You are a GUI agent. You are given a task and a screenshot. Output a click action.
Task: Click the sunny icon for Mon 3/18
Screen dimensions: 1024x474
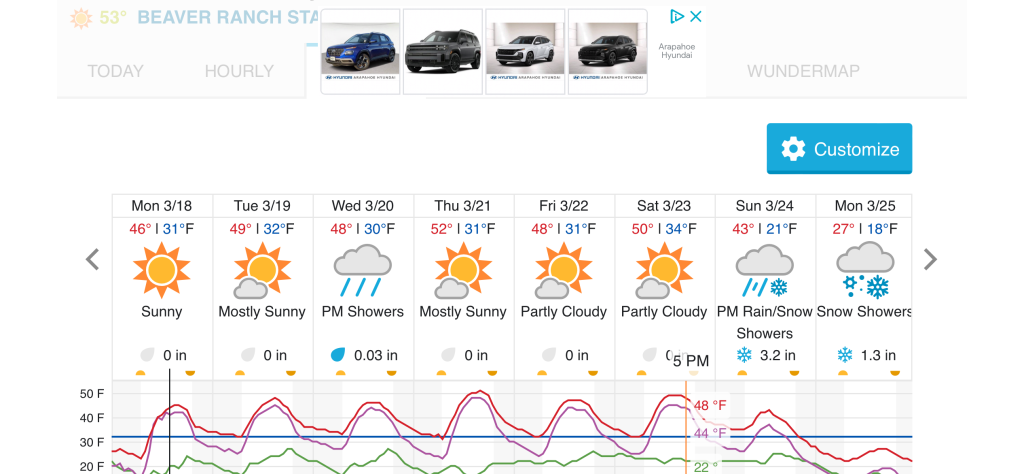coord(162,270)
